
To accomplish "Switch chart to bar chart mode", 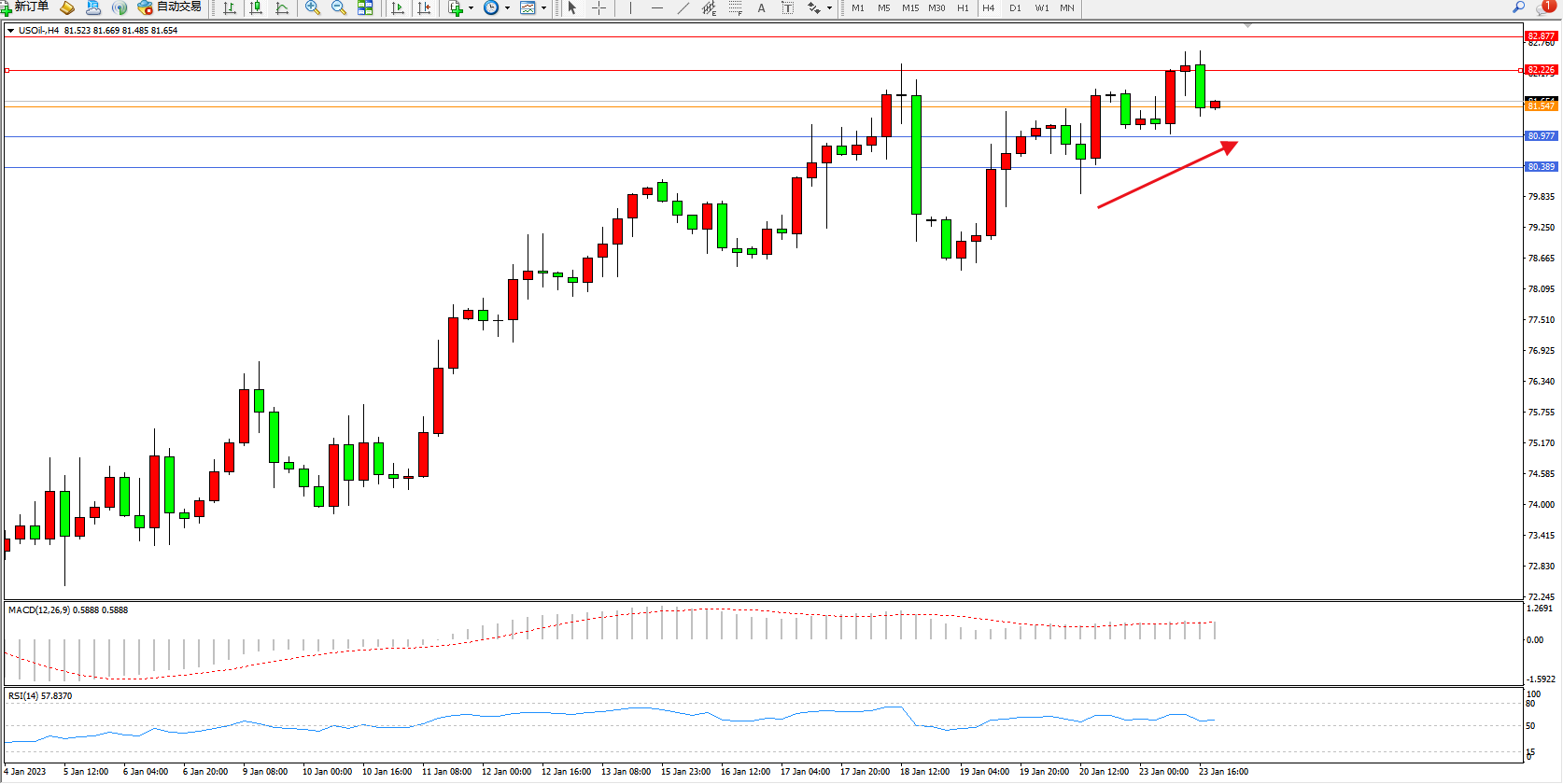I will [230, 7].
